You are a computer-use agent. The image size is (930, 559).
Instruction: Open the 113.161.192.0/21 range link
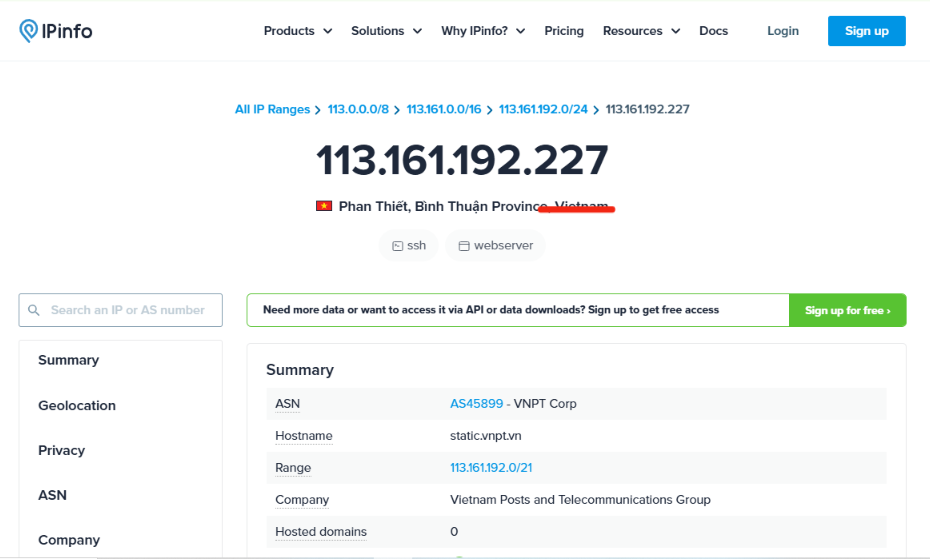(491, 468)
